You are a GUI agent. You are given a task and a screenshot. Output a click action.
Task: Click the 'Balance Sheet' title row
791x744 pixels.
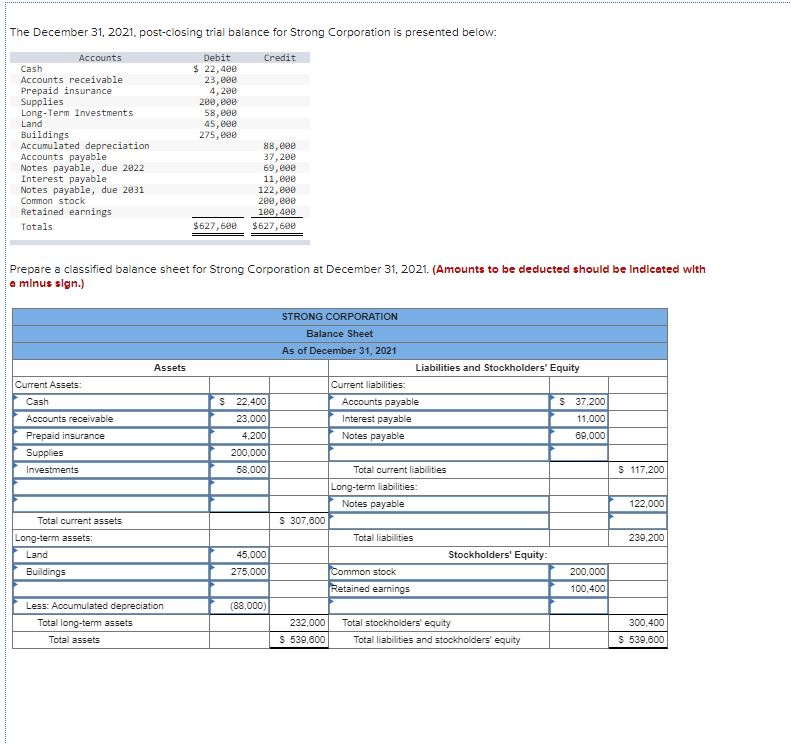pos(340,334)
